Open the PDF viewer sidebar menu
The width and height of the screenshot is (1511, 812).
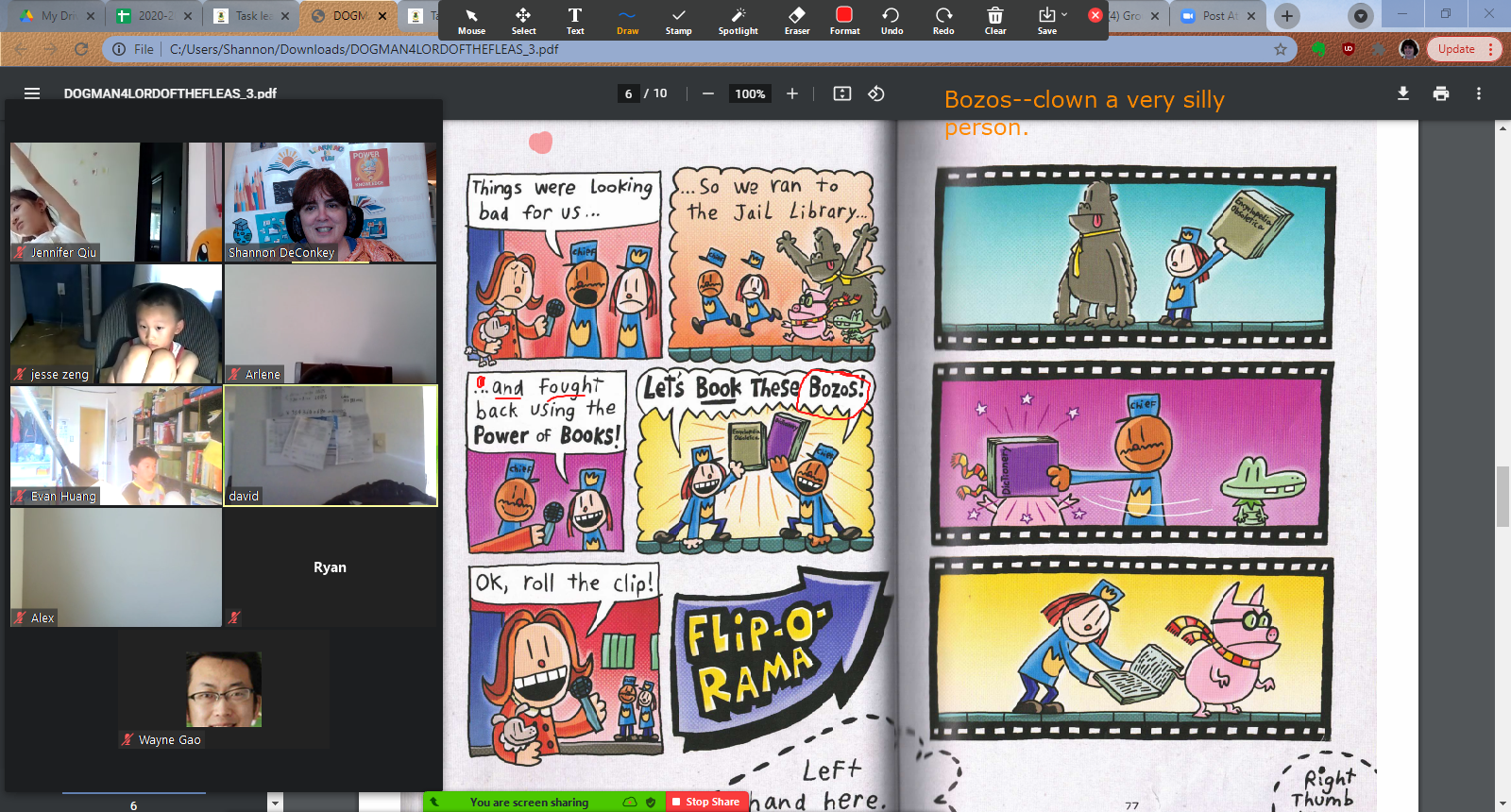pos(32,93)
